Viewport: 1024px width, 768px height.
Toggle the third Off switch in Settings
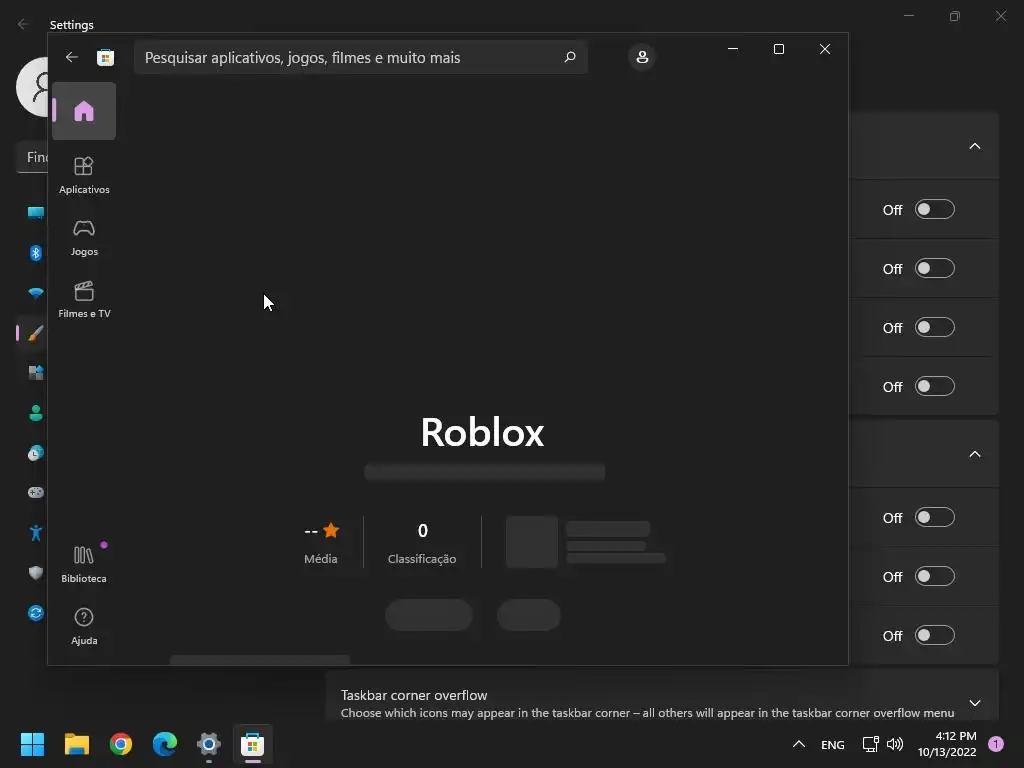935,327
